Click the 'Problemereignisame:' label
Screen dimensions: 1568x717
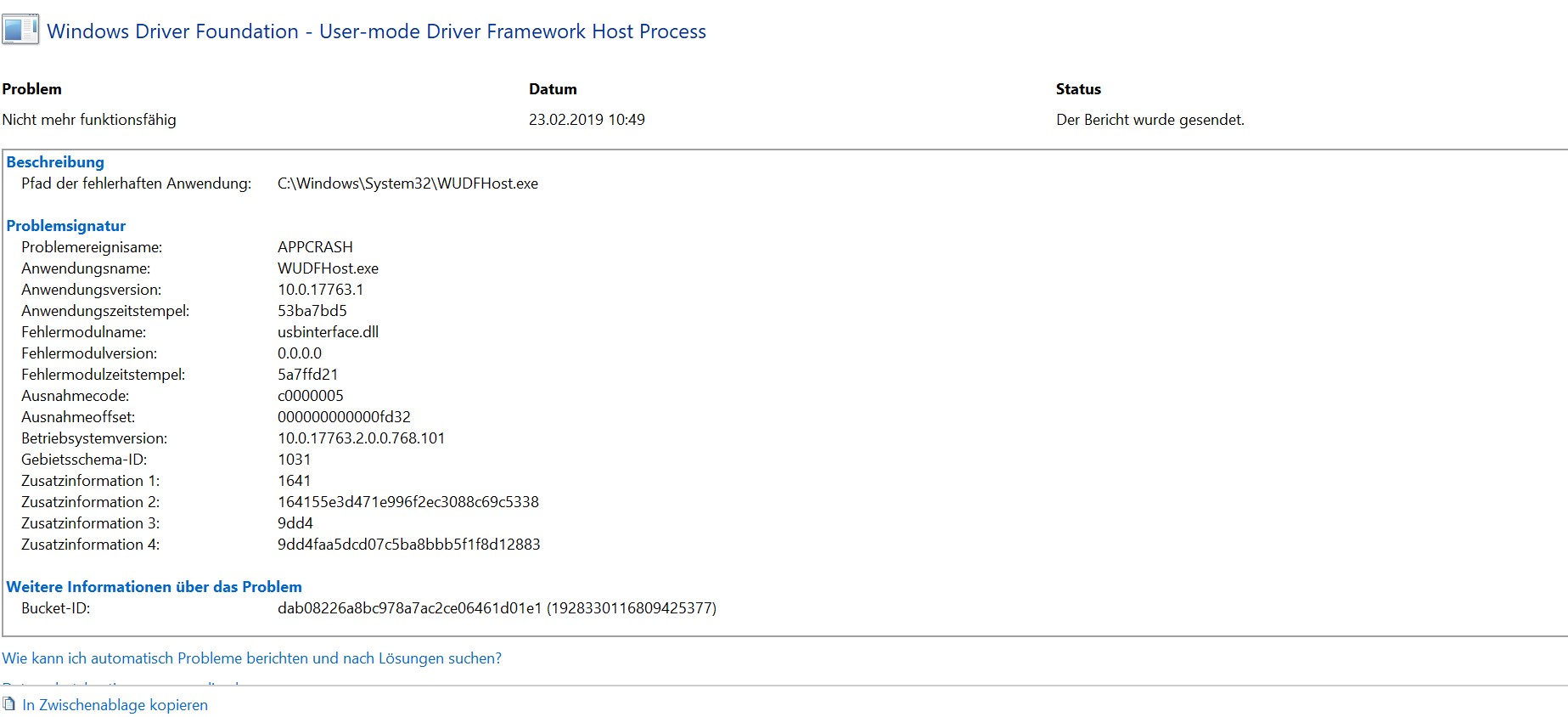point(92,247)
